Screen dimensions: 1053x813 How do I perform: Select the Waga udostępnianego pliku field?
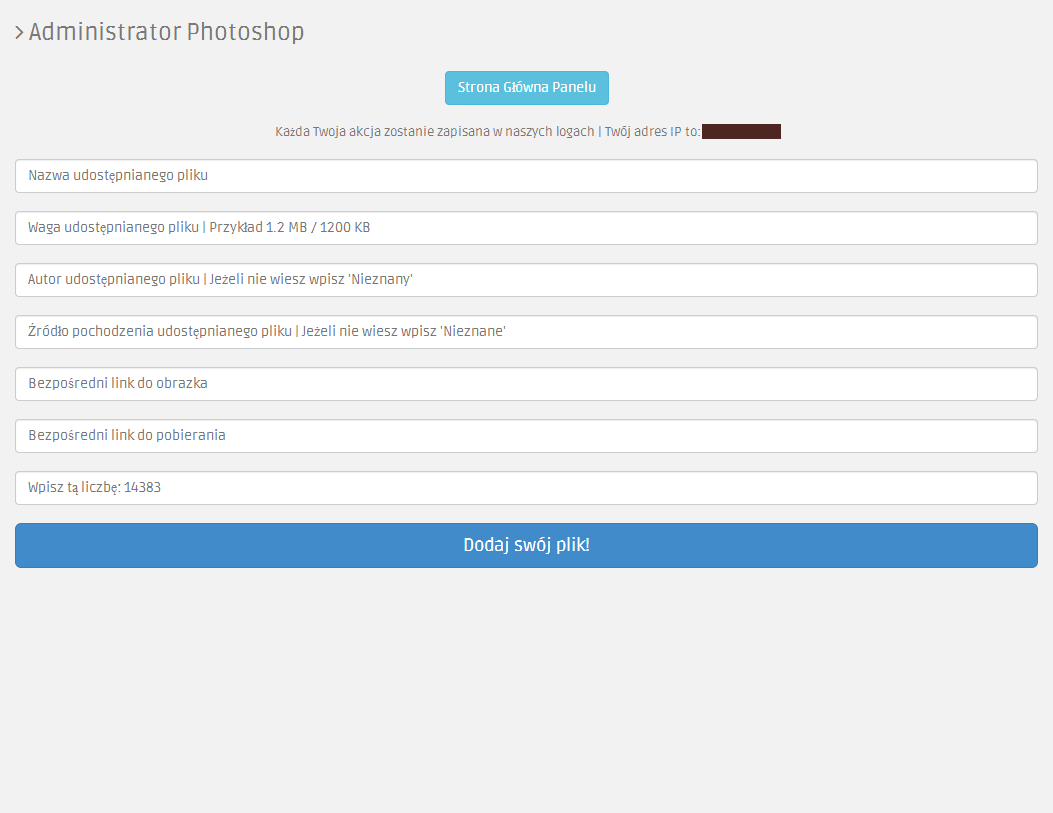click(526, 228)
